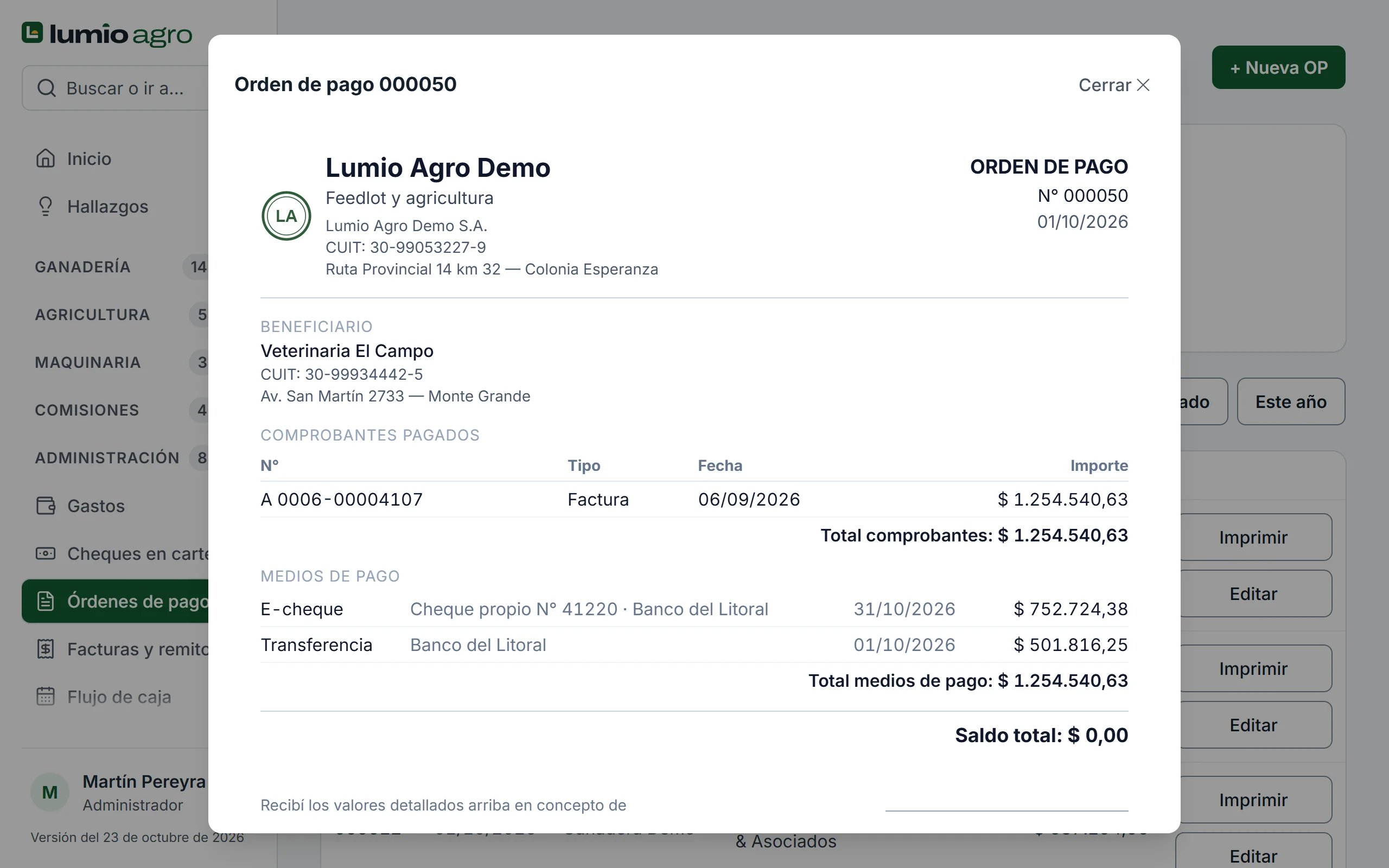Click the CUIT: 30-99934442-5 text

coord(341,374)
